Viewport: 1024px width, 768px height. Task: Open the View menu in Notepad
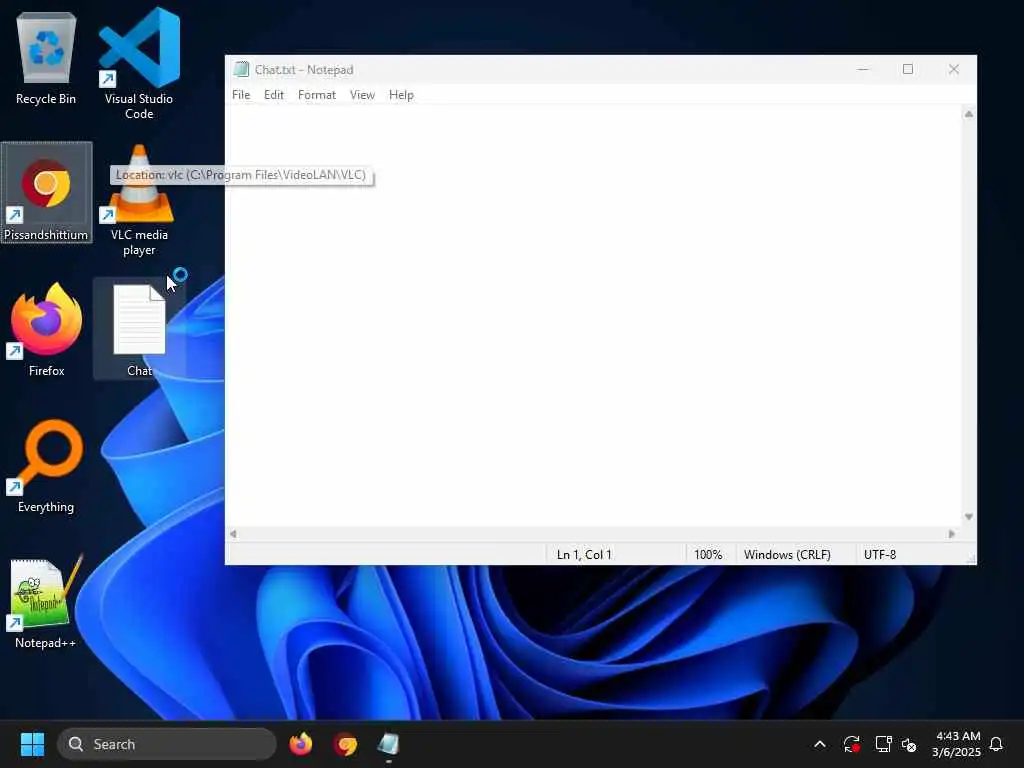[x=362, y=95]
